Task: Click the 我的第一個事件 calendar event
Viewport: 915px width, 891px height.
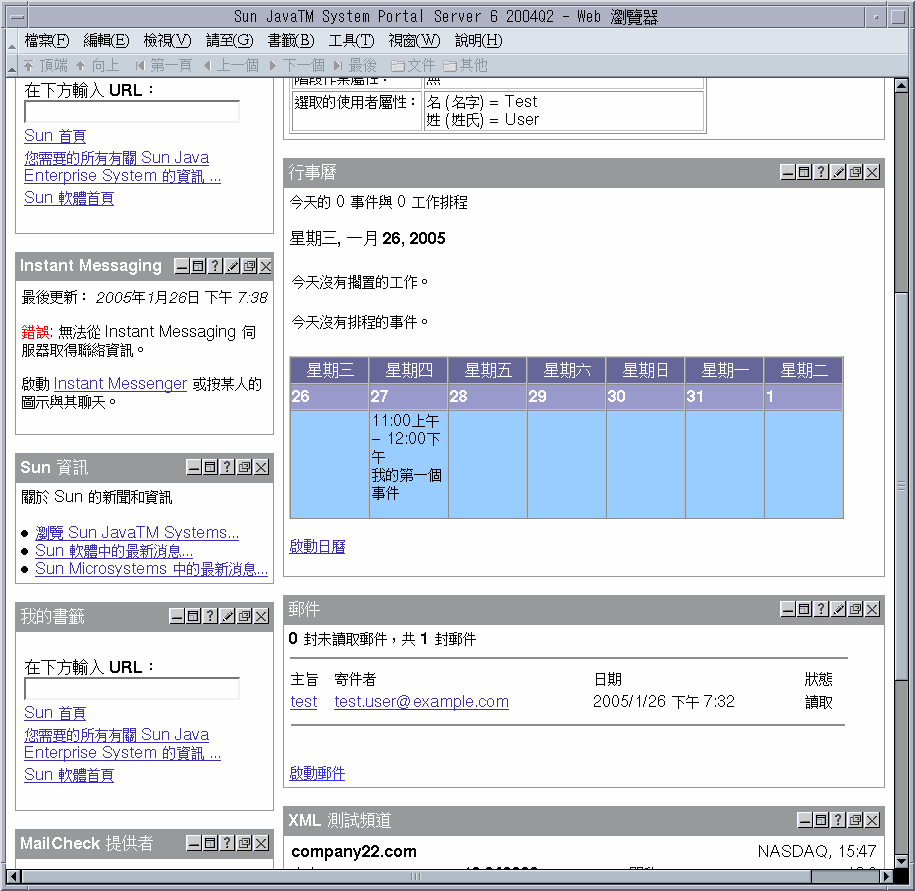Action: pyautogui.click(x=407, y=484)
